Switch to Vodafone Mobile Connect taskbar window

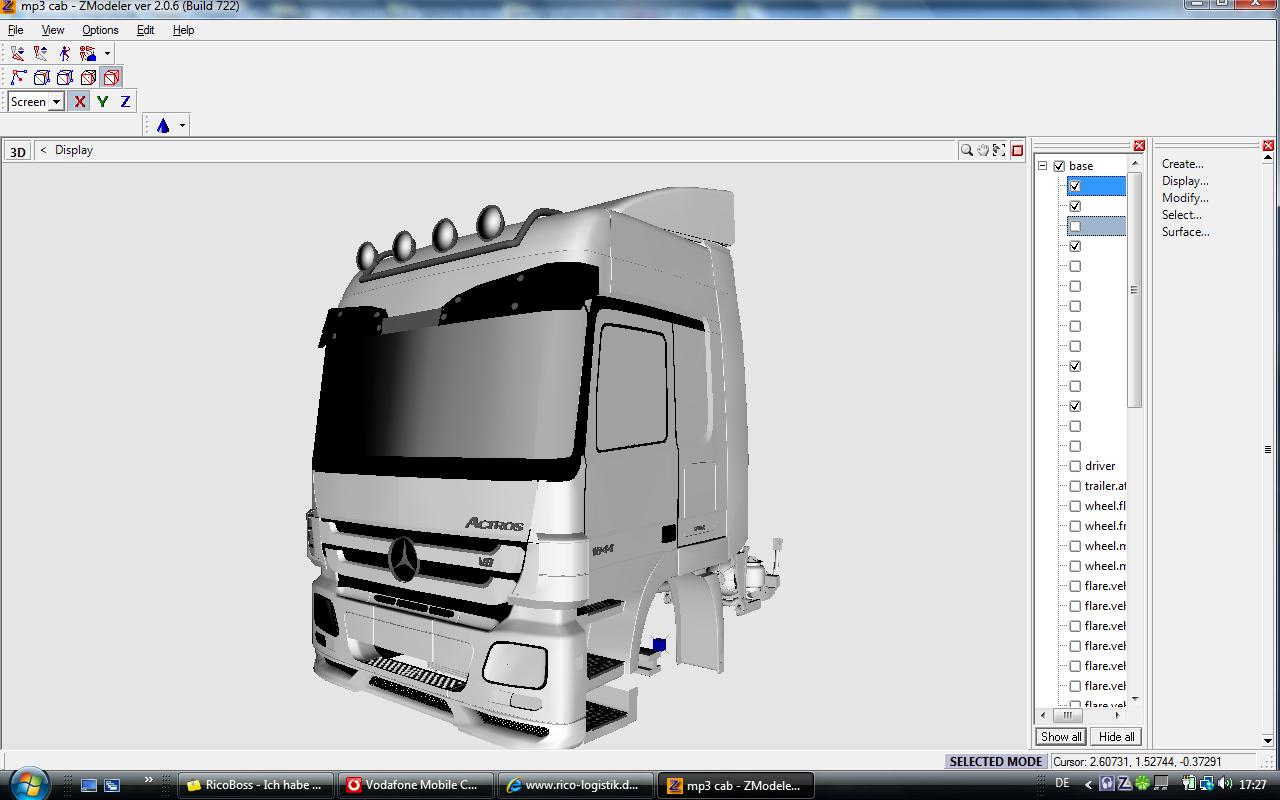[414, 785]
